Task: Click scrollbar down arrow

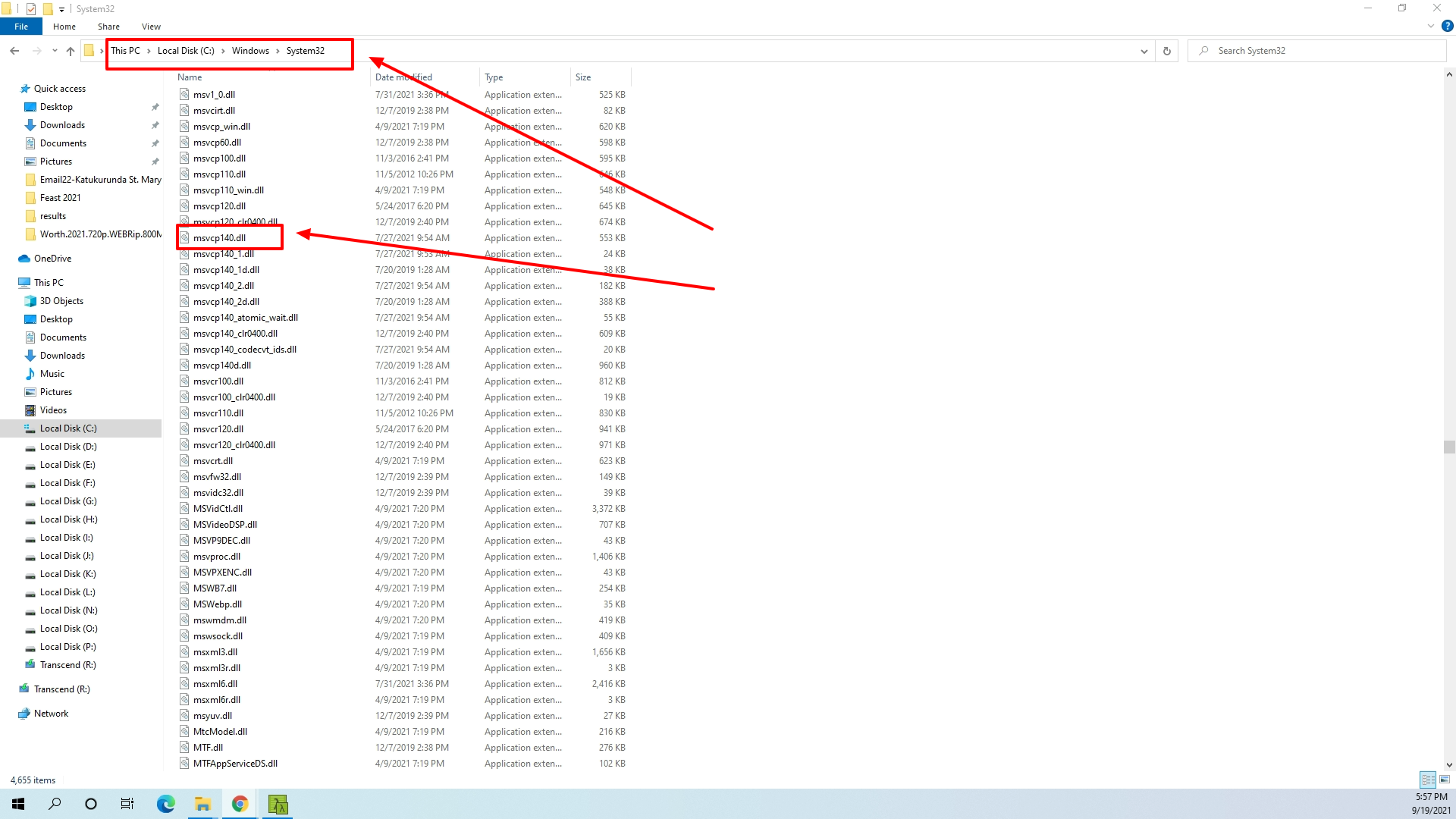Action: click(x=1449, y=765)
